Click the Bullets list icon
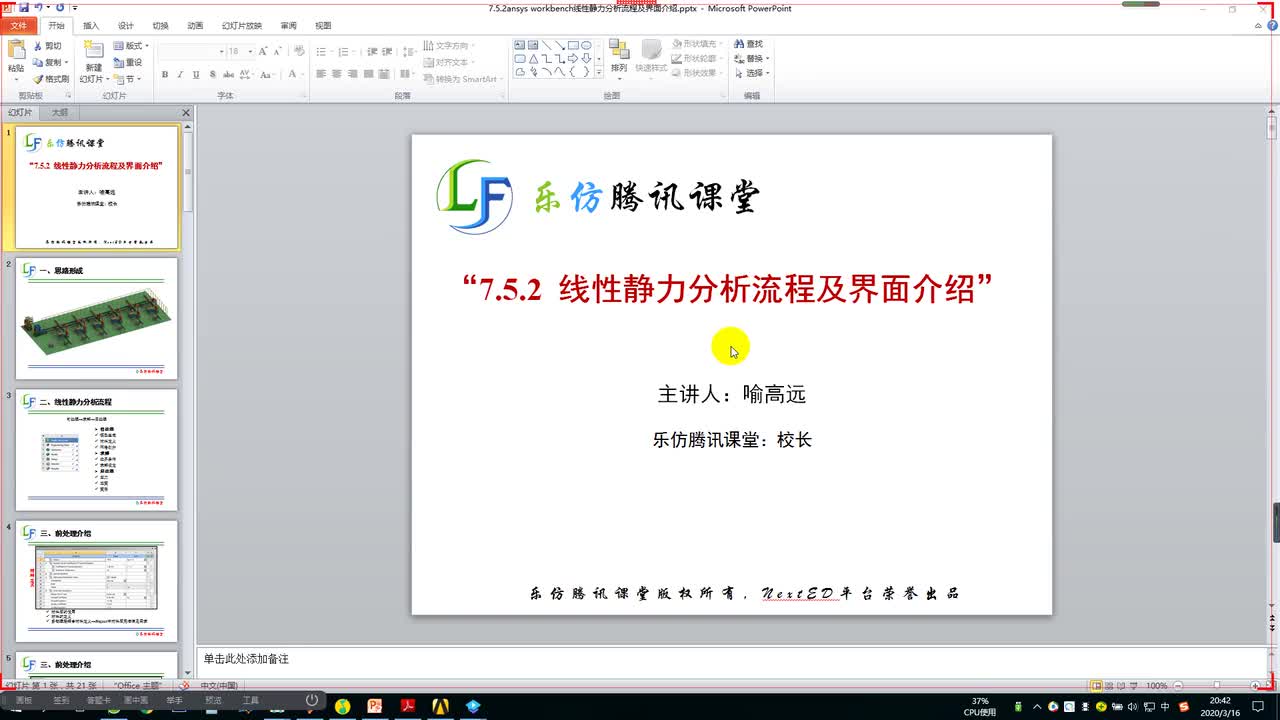This screenshot has height=720, width=1280. 321,52
